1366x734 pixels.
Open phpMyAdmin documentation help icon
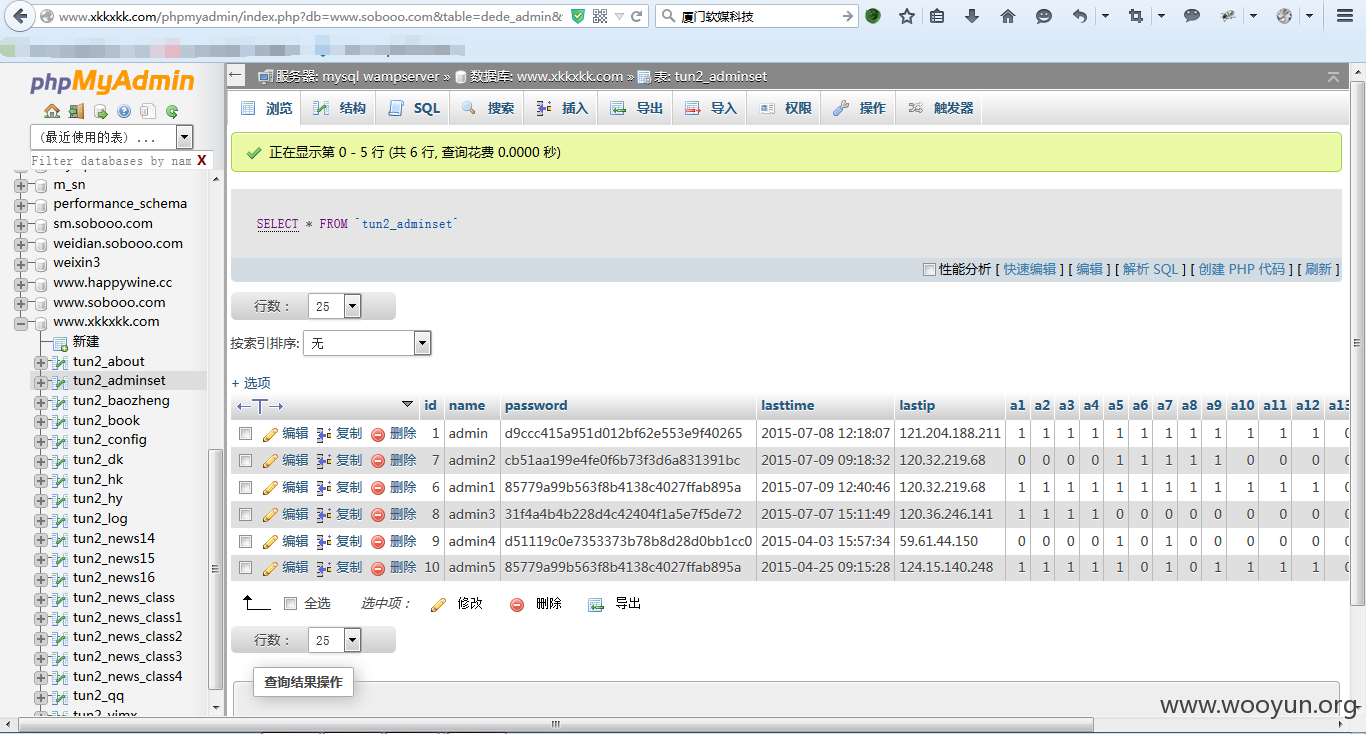click(x=124, y=111)
